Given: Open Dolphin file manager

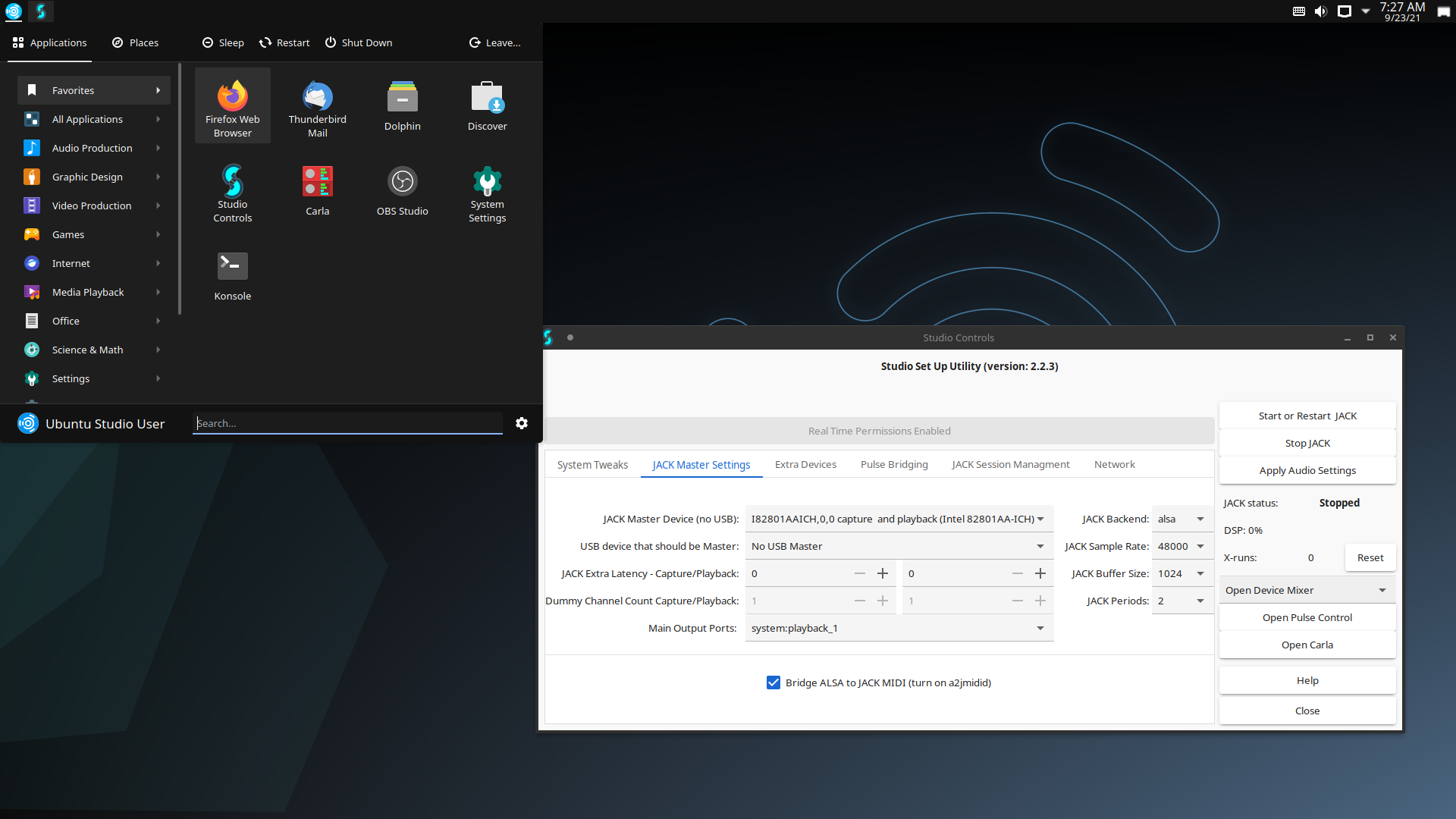Looking at the screenshot, I should click(x=402, y=105).
